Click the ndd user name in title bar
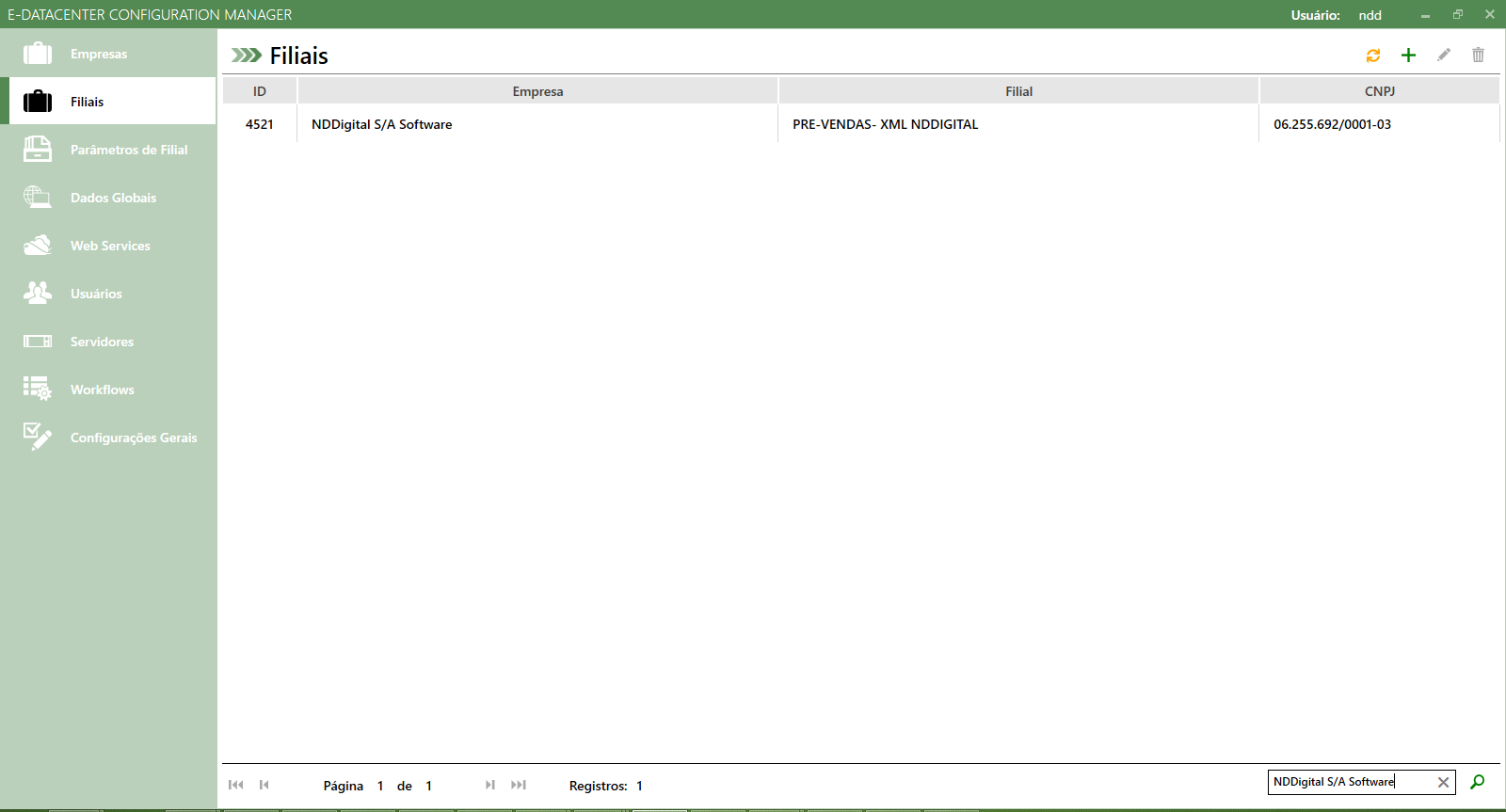Viewport: 1506px width, 812px height. tap(1370, 15)
